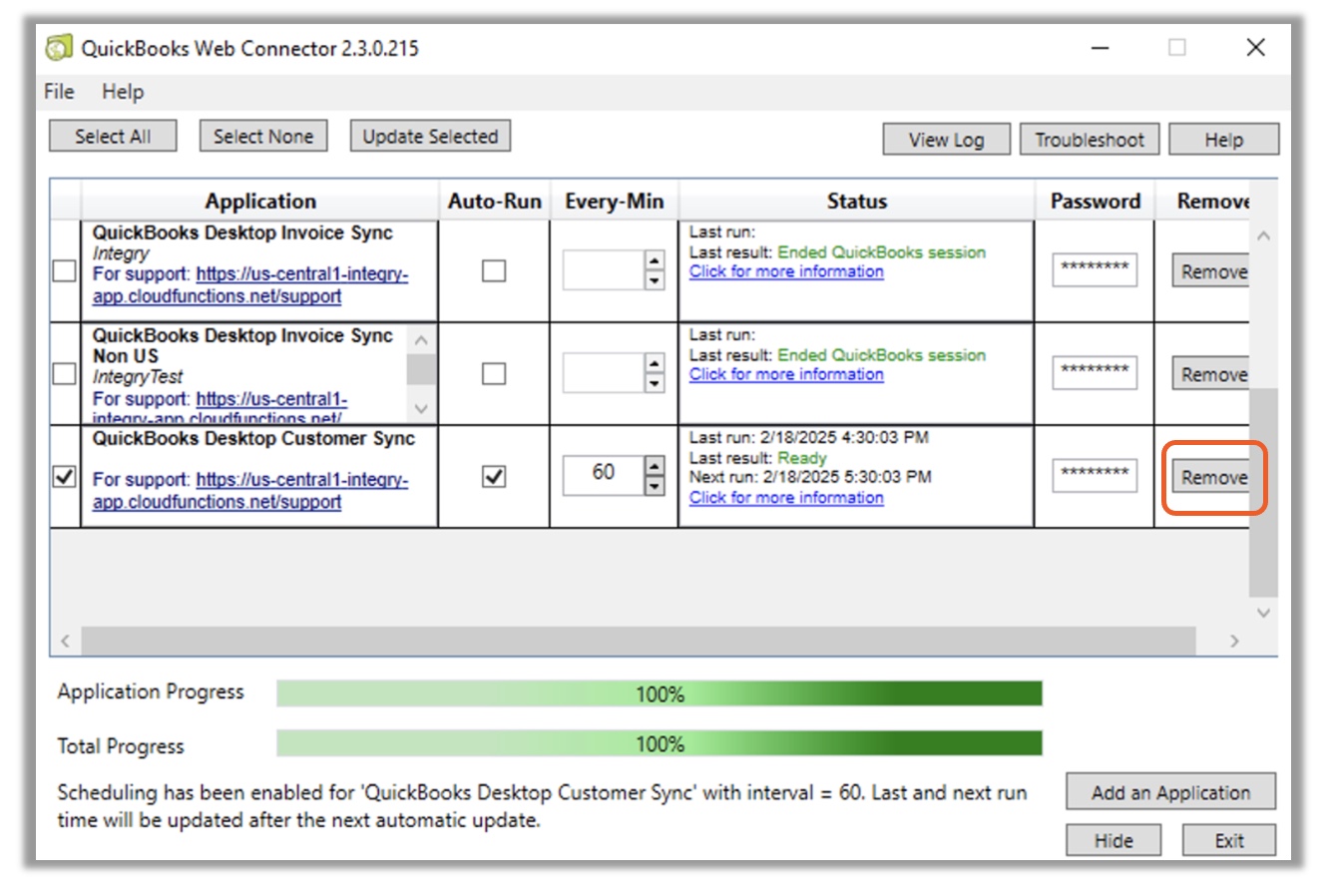The width and height of the screenshot is (1331, 896).
Task: Click the Password column header
Action: (x=1095, y=201)
